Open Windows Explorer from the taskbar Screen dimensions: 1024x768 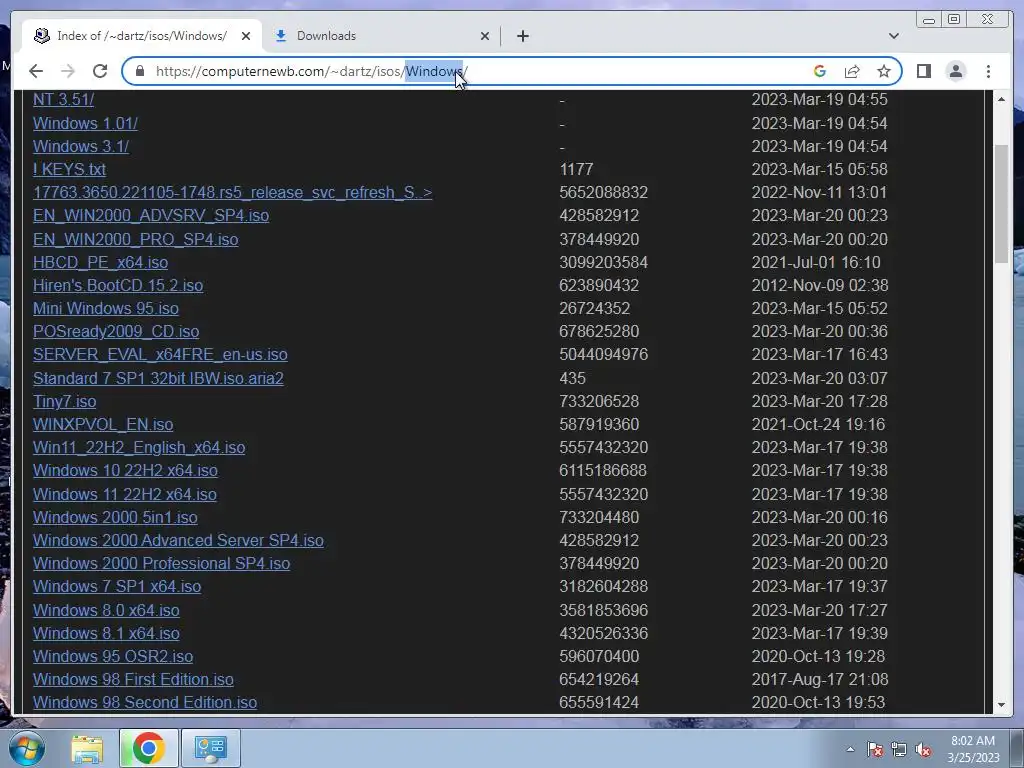[x=87, y=748]
